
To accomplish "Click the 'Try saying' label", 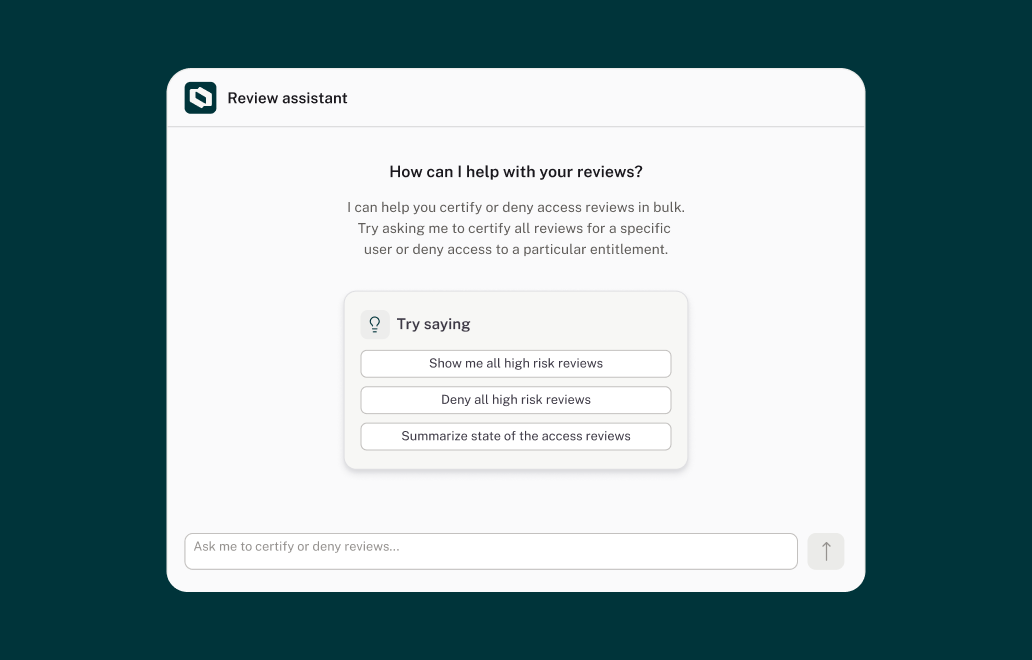I will pos(433,324).
